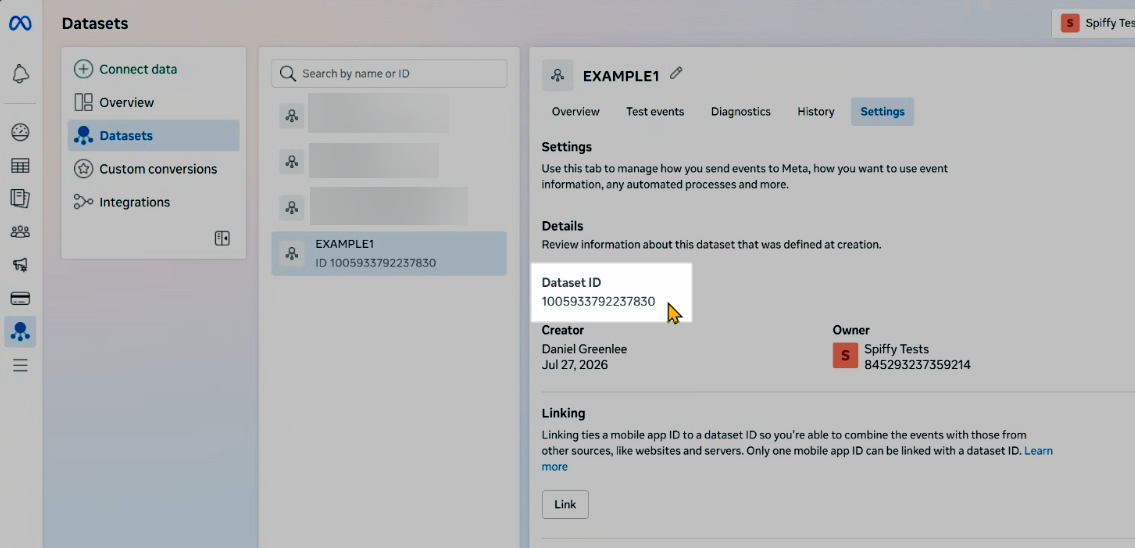1135x548 pixels.
Task: Click creator name Daniel Greenlee
Action: coord(584,349)
